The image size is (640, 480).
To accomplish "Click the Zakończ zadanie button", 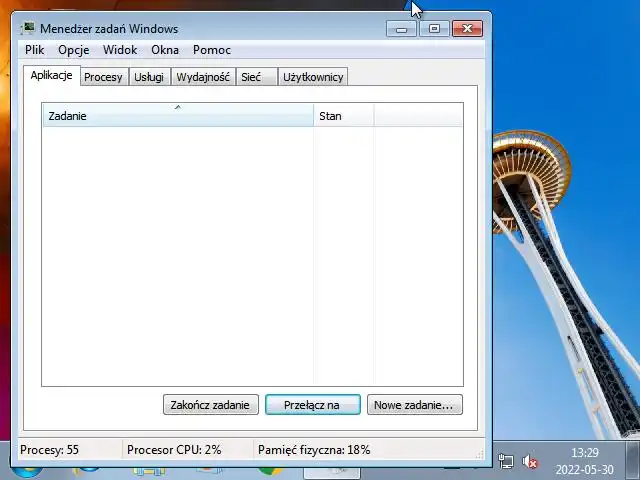I will click(211, 405).
